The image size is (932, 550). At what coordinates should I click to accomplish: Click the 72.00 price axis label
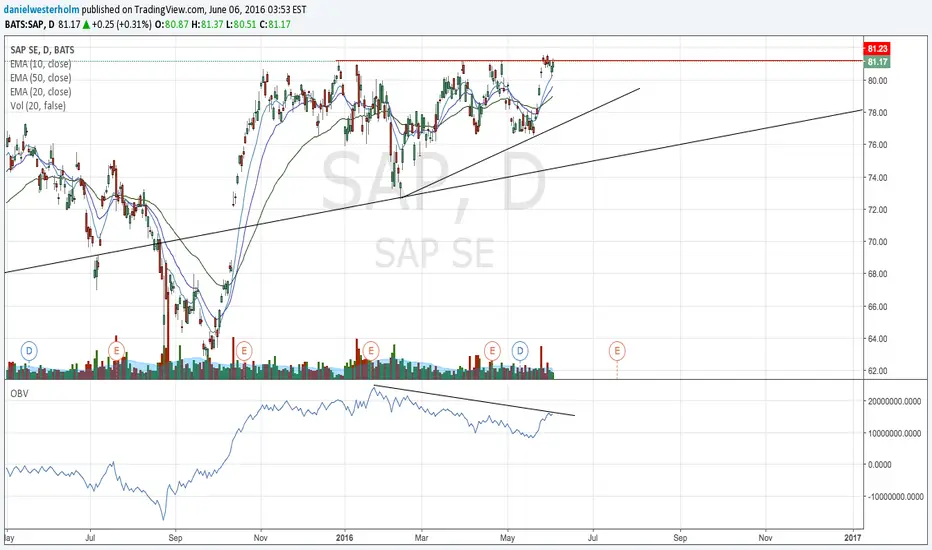click(x=877, y=210)
